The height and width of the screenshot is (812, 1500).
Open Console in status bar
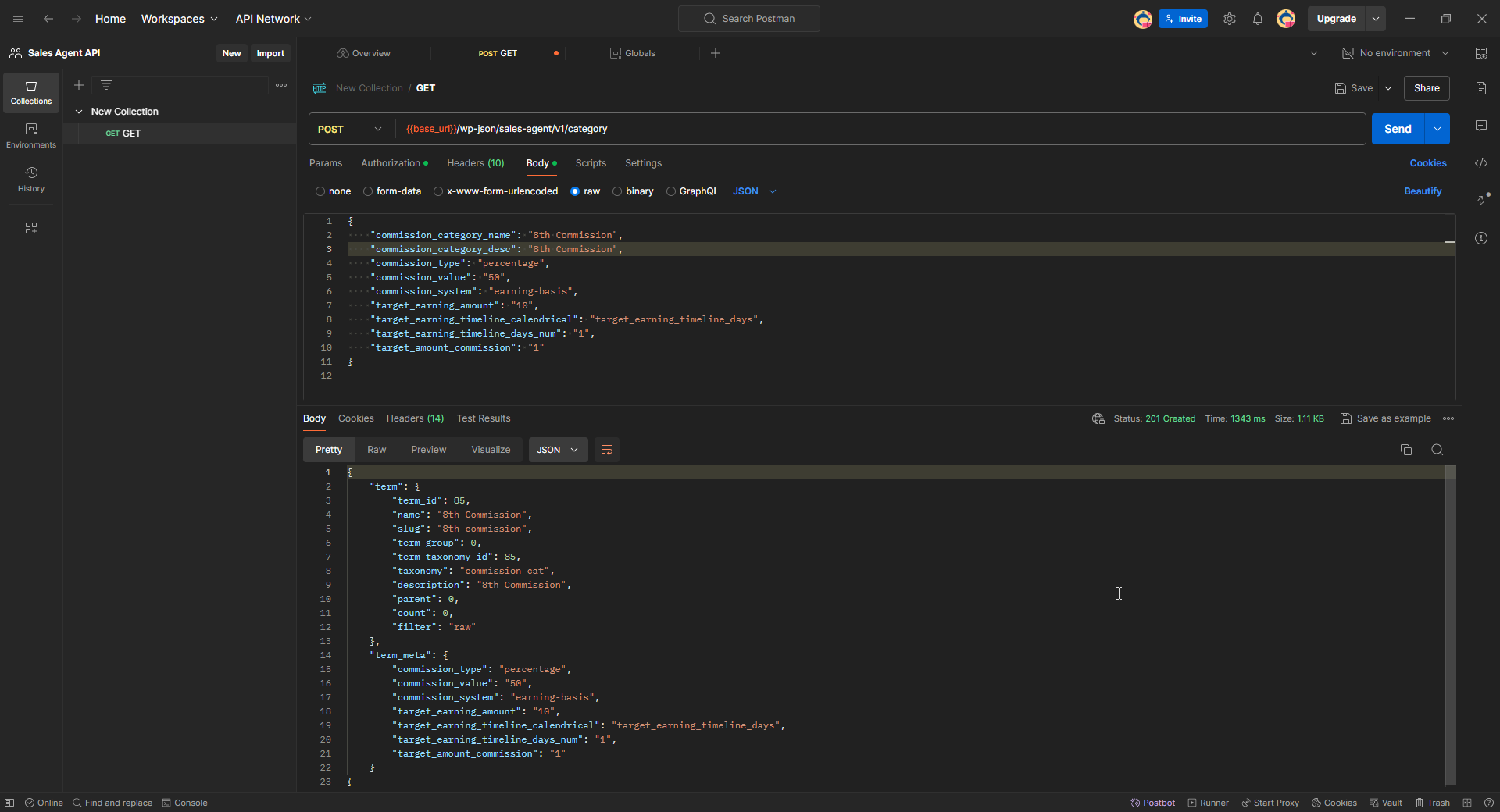click(185, 803)
